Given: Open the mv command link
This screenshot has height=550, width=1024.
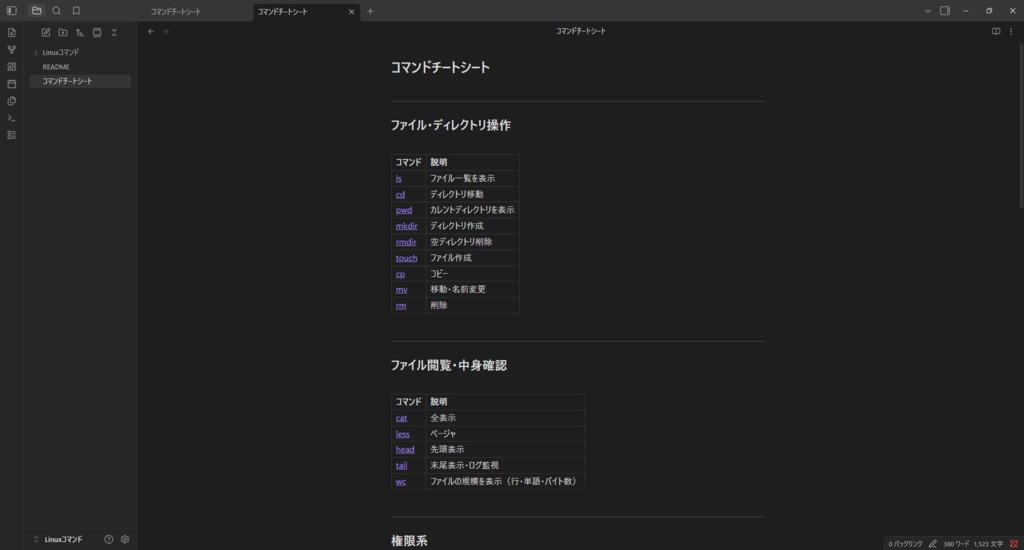Looking at the screenshot, I should pos(402,289).
